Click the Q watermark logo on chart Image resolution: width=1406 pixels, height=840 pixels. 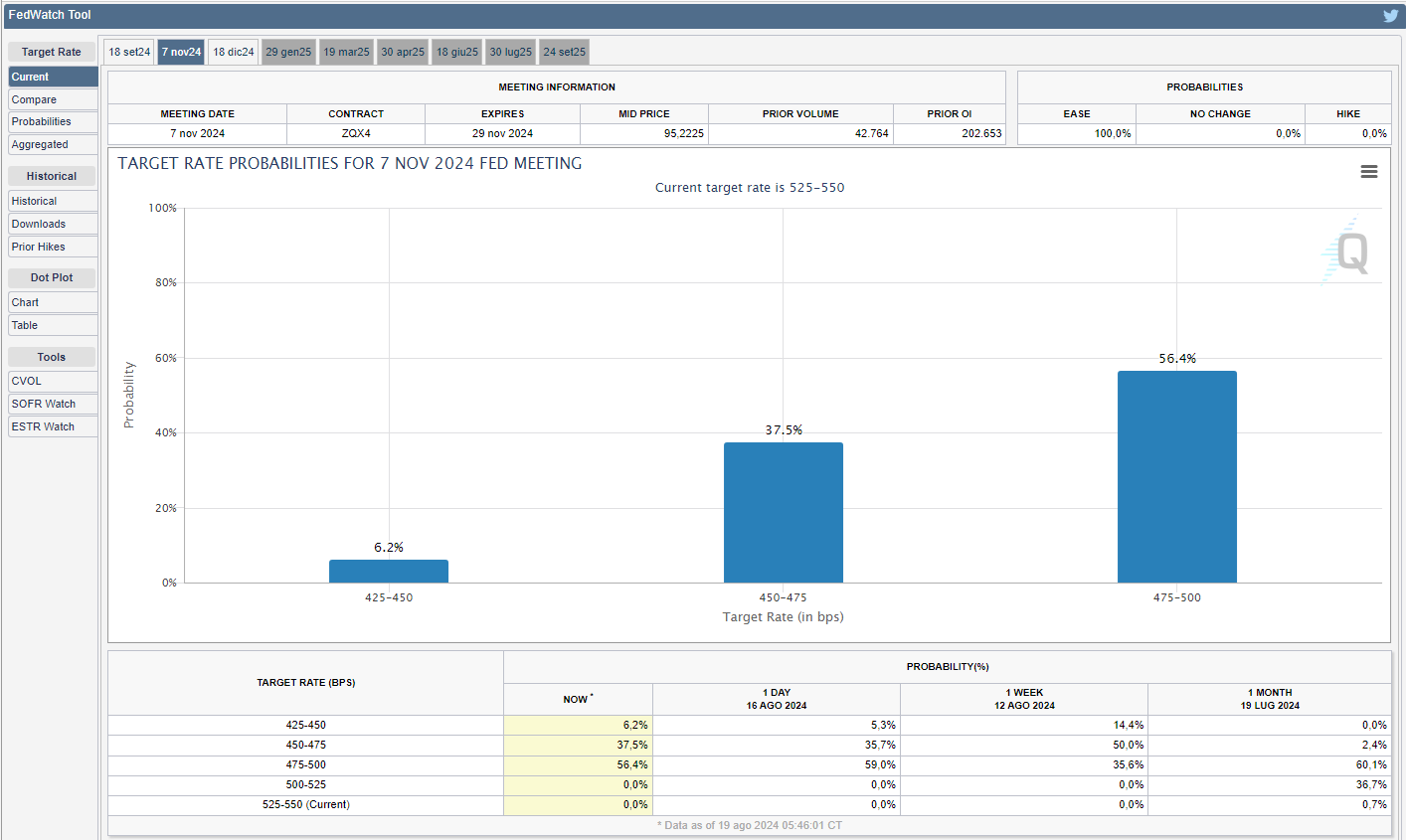[x=1349, y=252]
